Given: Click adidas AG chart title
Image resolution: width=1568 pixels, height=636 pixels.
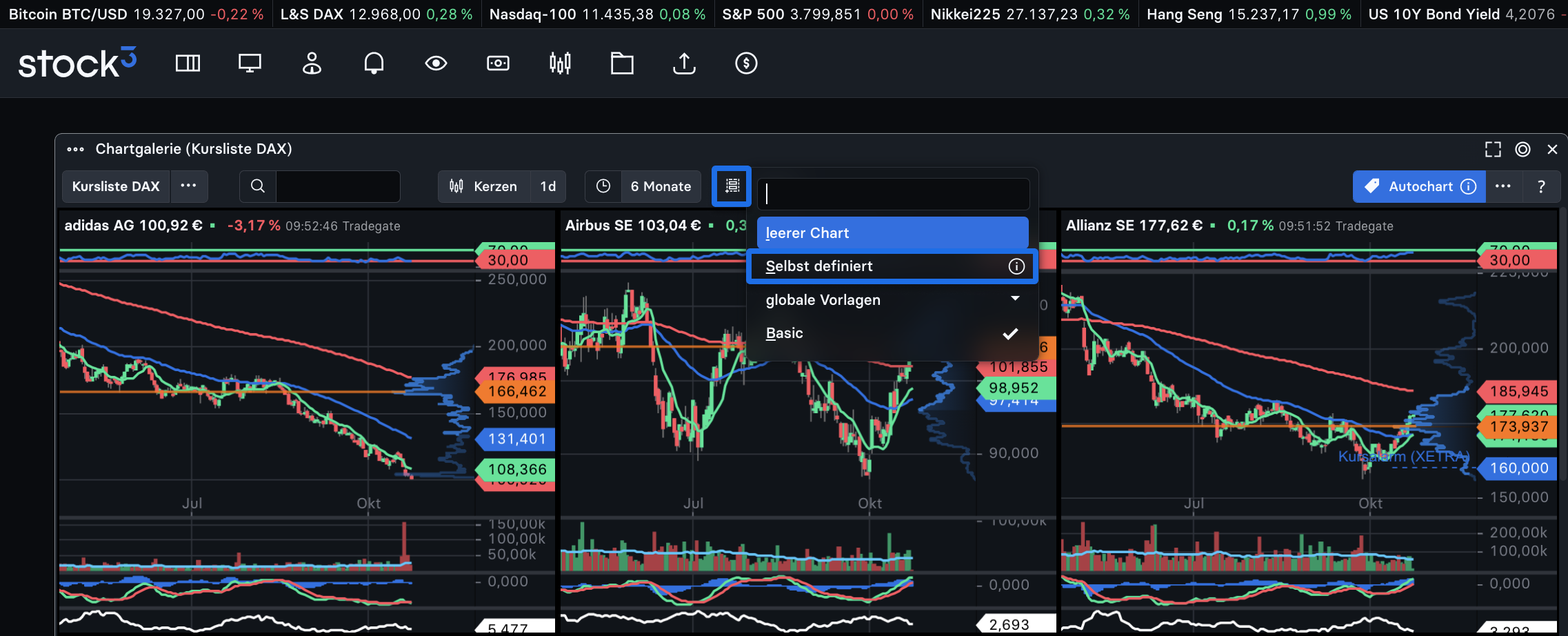Looking at the screenshot, I should (133, 226).
